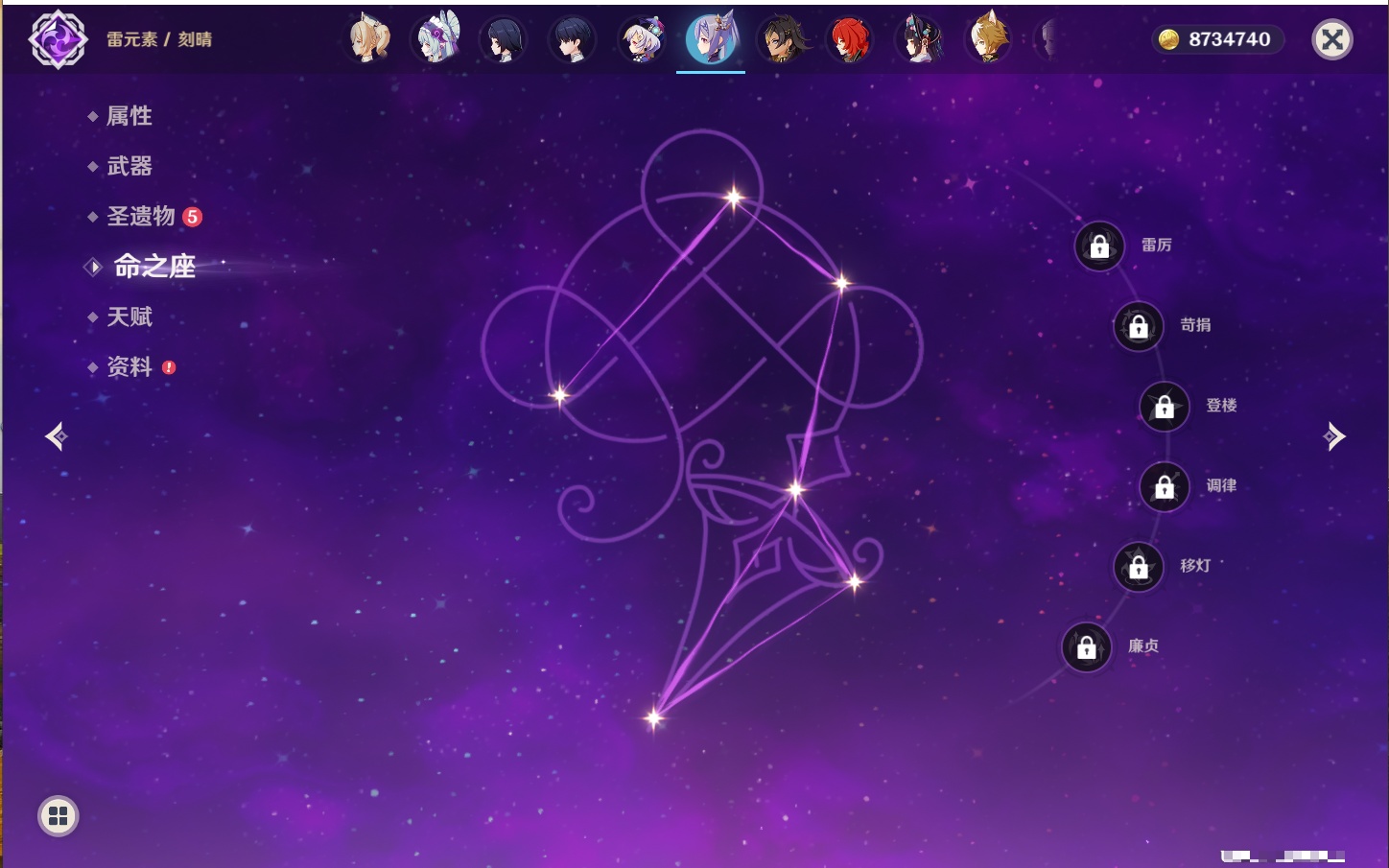Viewport: 1389px width, 868px height.
Task: Open the 天赋 talents page
Action: pos(129,317)
